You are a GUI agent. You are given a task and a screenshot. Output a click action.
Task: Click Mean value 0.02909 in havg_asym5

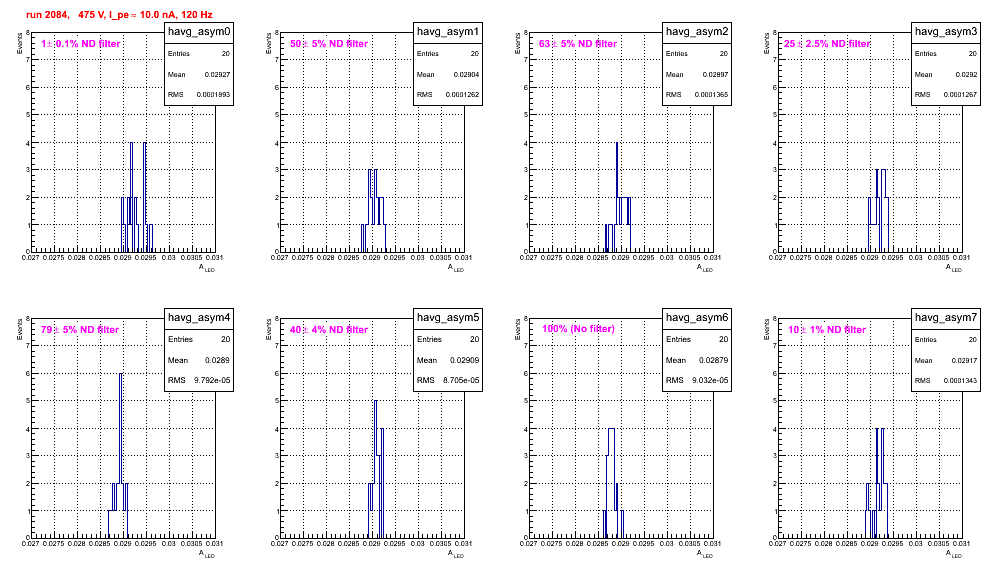point(464,360)
